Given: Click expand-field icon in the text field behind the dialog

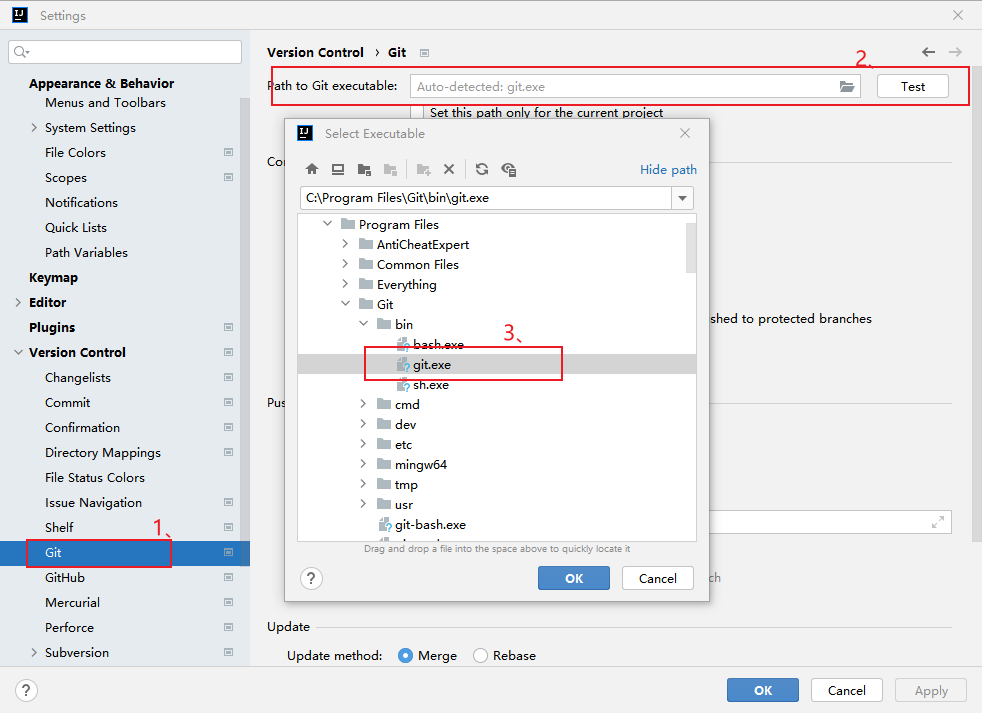Looking at the screenshot, I should pyautogui.click(x=938, y=522).
